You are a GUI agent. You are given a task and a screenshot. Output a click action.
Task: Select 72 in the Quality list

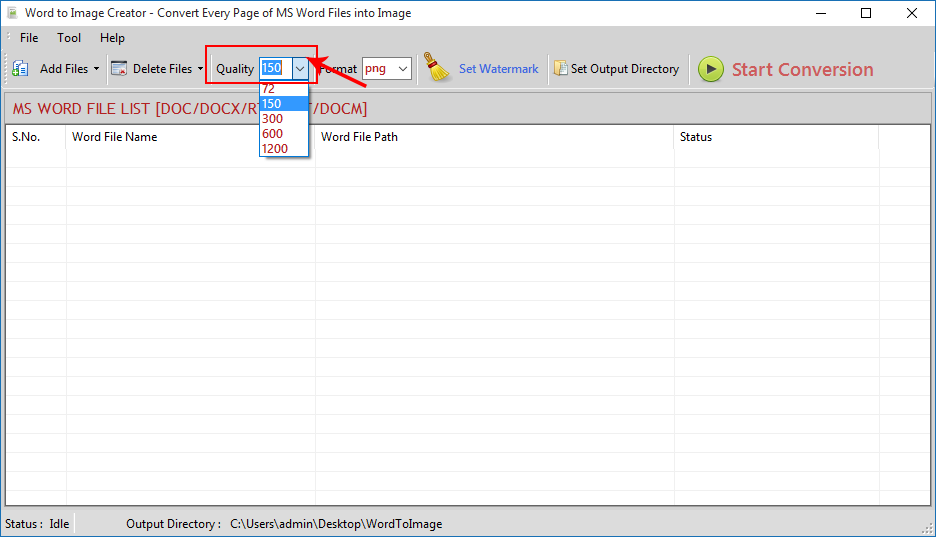click(284, 89)
